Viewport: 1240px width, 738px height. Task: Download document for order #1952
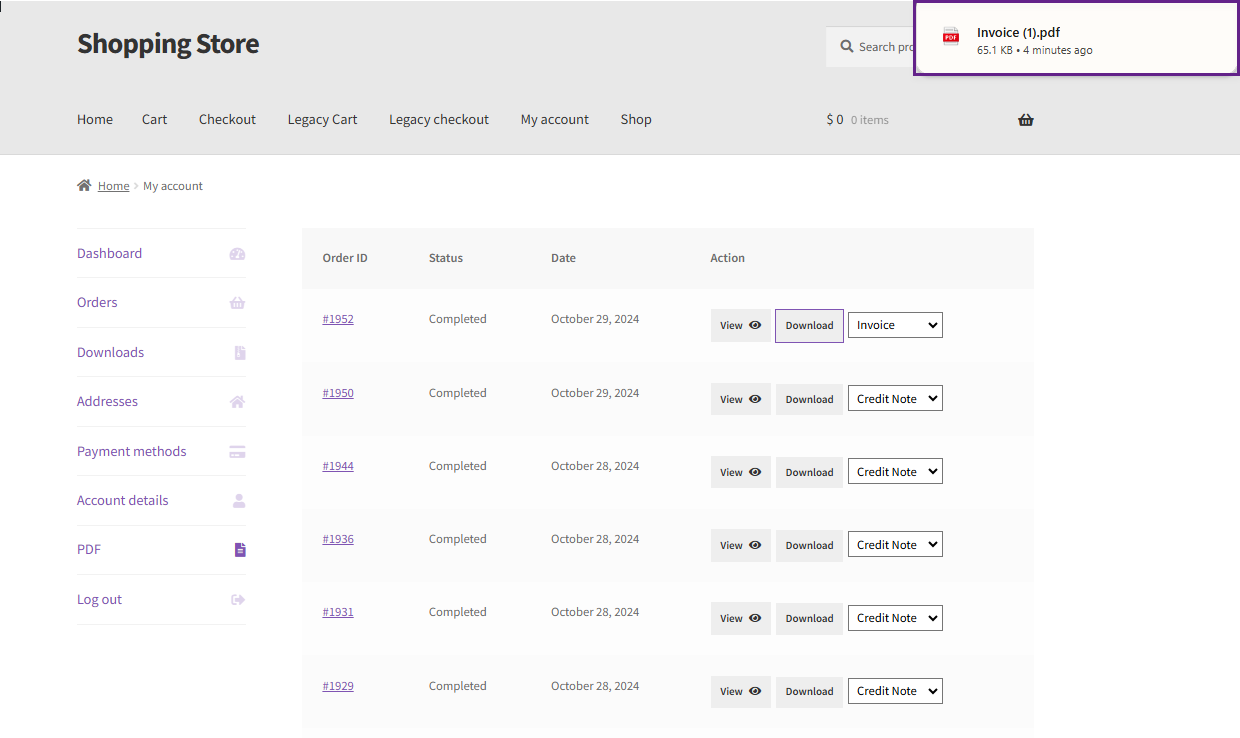(x=809, y=326)
